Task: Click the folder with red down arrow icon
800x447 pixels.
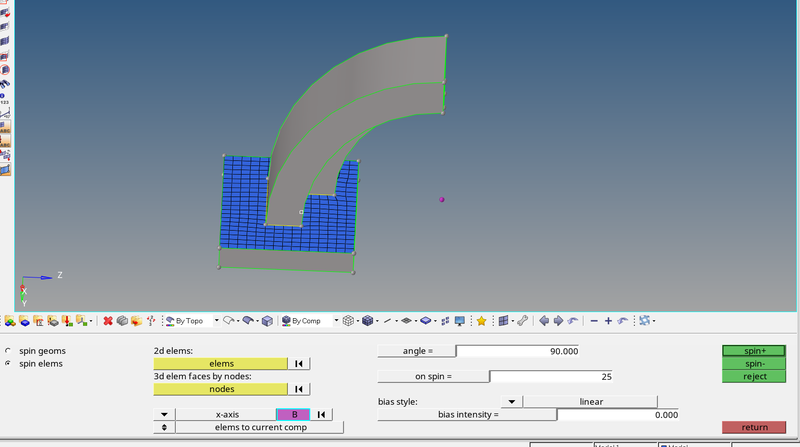Action: pyautogui.click(x=67, y=321)
